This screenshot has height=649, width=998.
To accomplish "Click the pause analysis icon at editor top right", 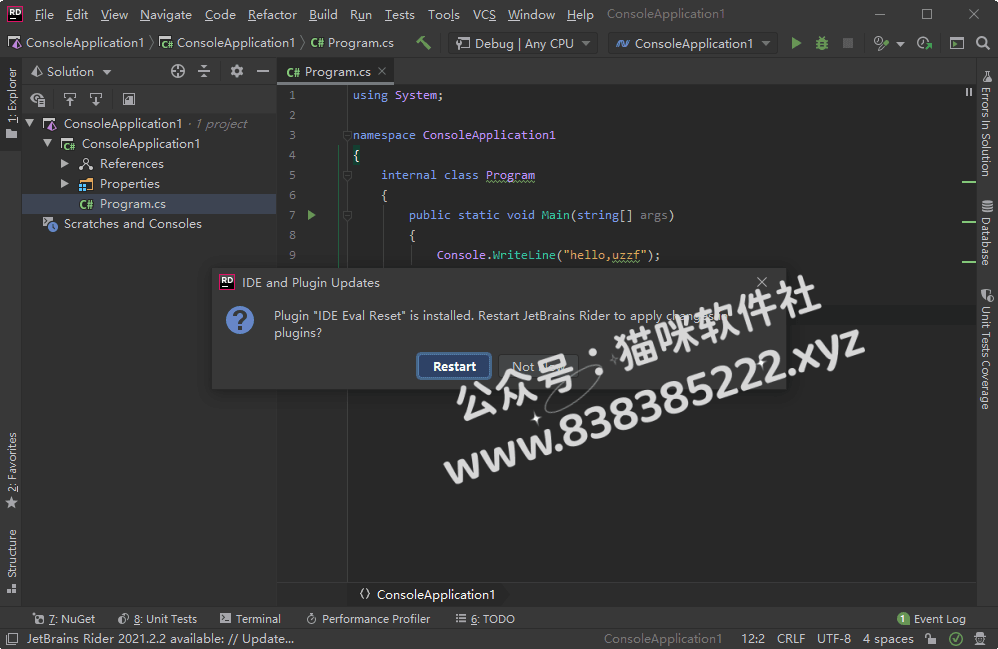I will click(968, 92).
